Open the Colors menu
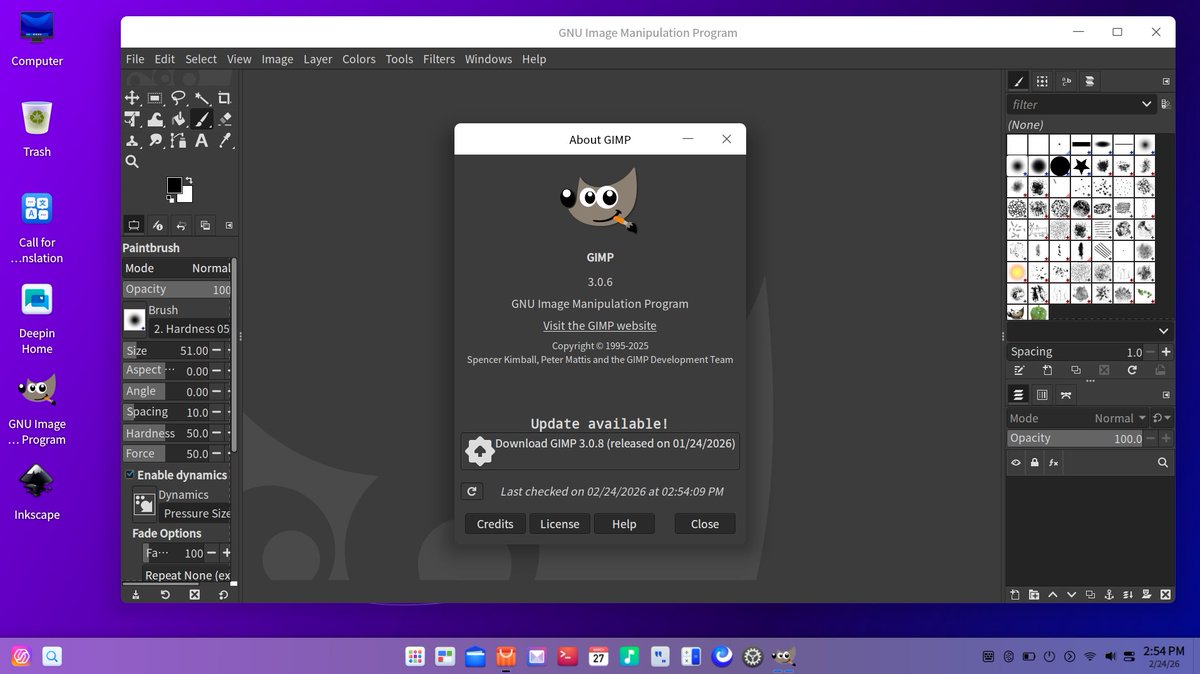Image resolution: width=1200 pixels, height=674 pixels. click(x=358, y=59)
